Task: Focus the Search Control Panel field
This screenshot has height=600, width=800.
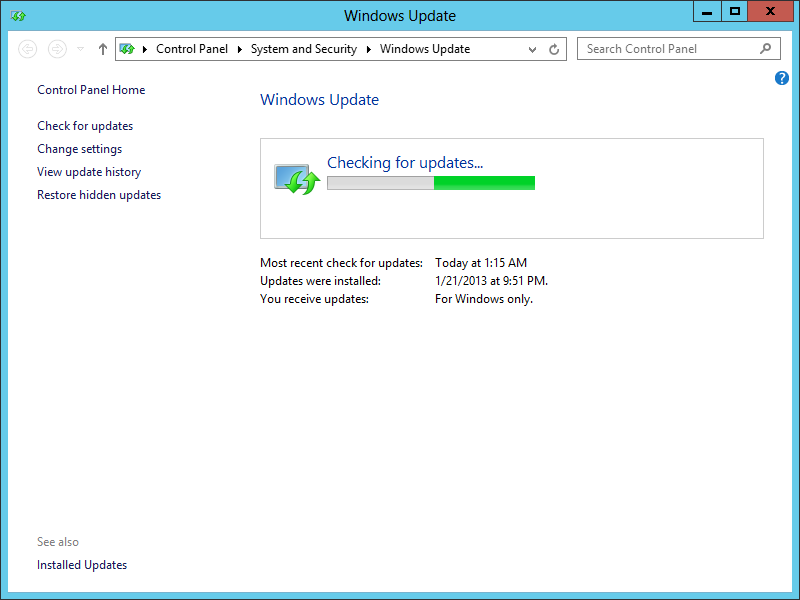Action: coord(665,49)
